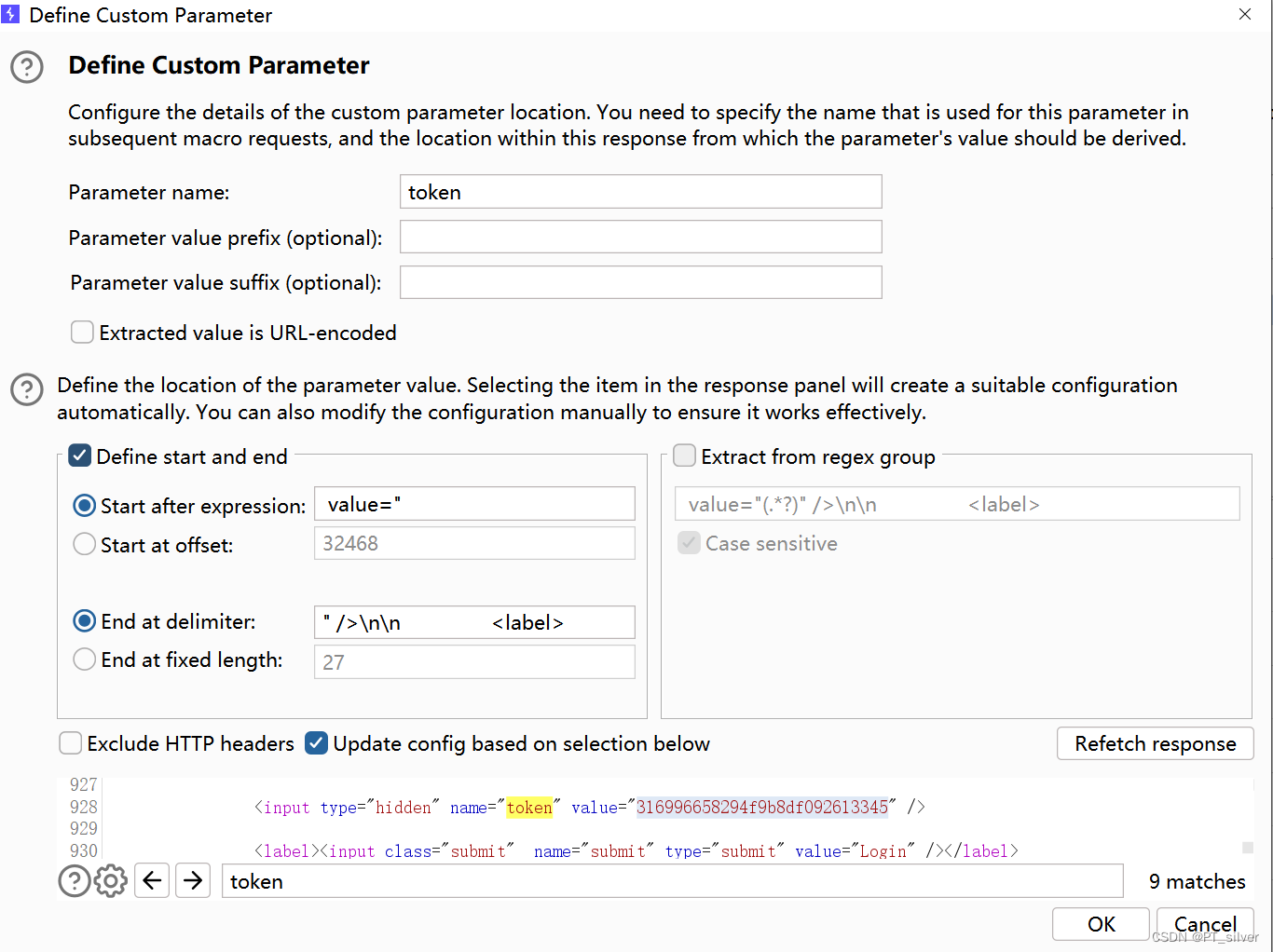Click the yellow highlighted token name in response
1273x952 pixels.
click(x=529, y=808)
